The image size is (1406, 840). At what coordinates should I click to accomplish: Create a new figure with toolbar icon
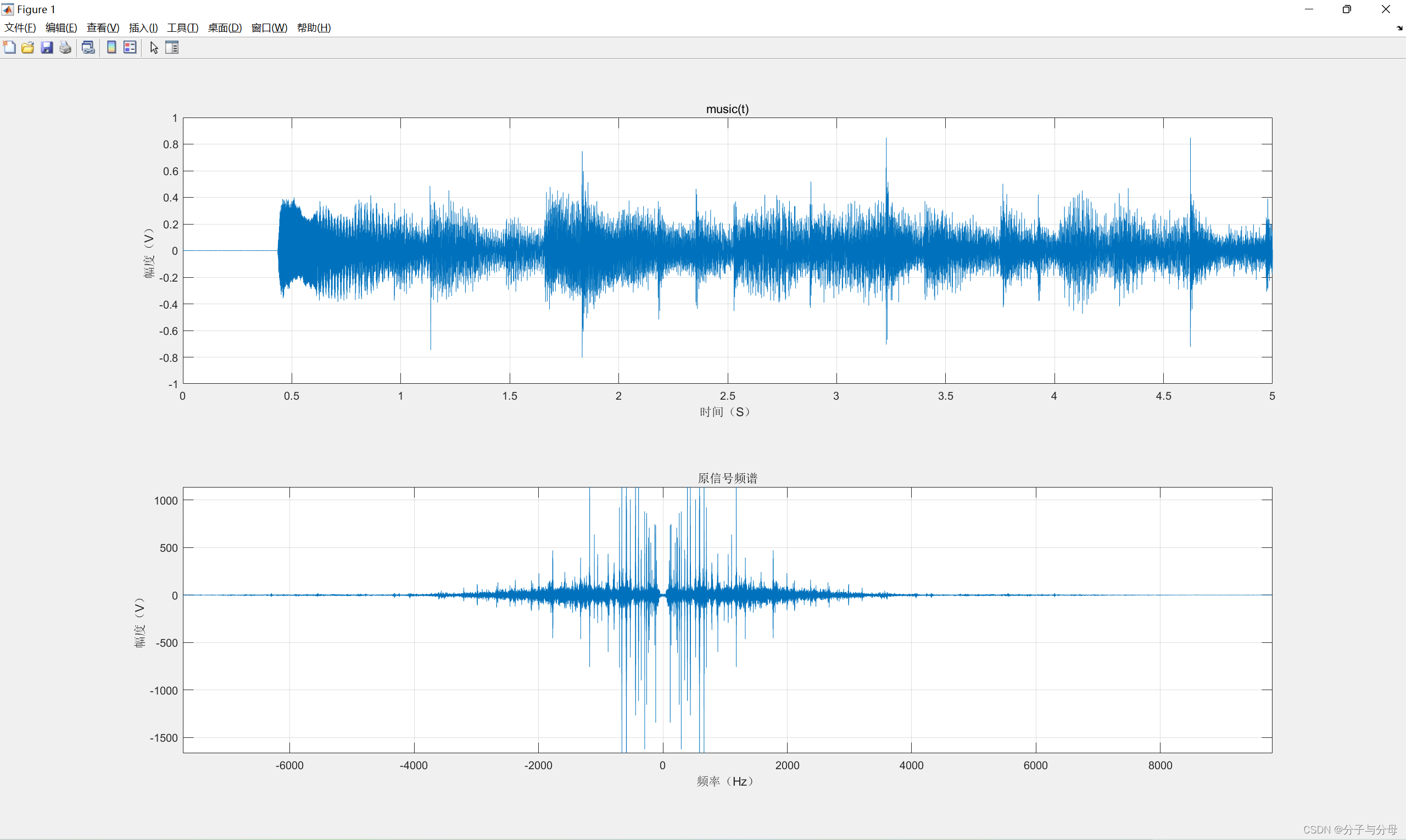point(10,48)
